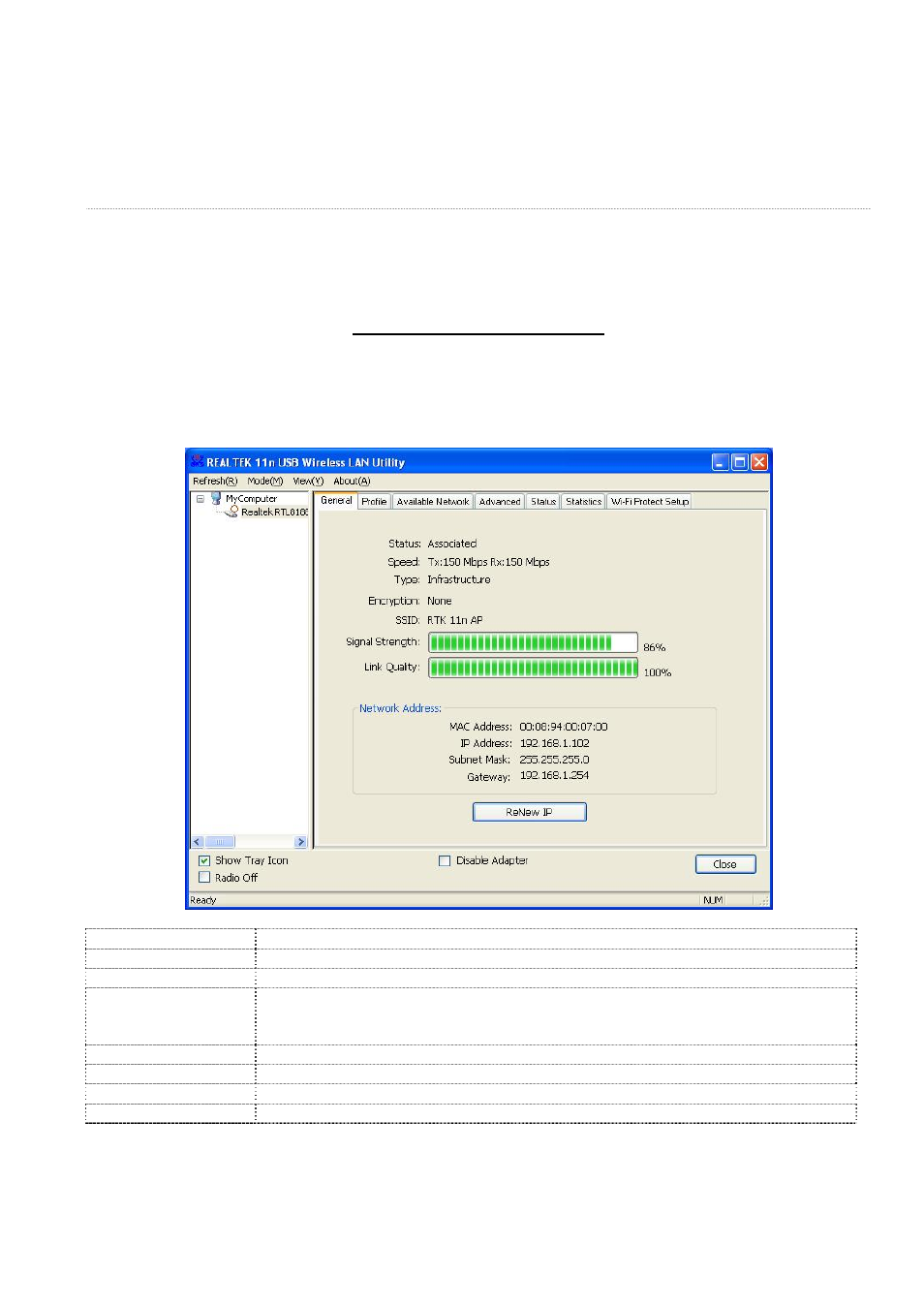This screenshot has height=1308, width=924.
Task: Click the Tx:150 Mbps Rx:150 Mbps speed text
Action: pos(488,562)
